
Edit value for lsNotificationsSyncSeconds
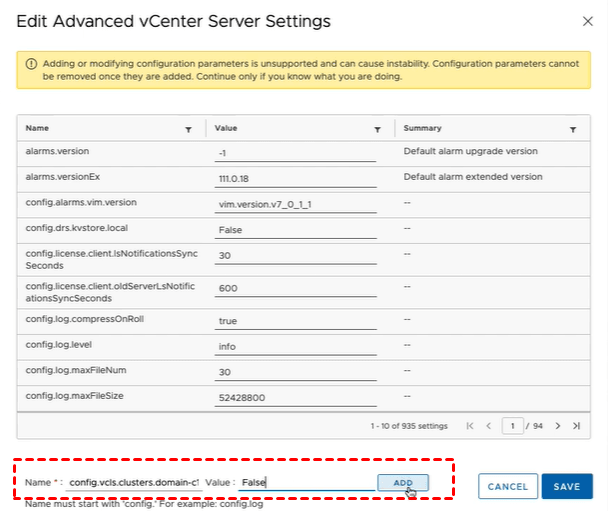pyautogui.click(x=295, y=256)
